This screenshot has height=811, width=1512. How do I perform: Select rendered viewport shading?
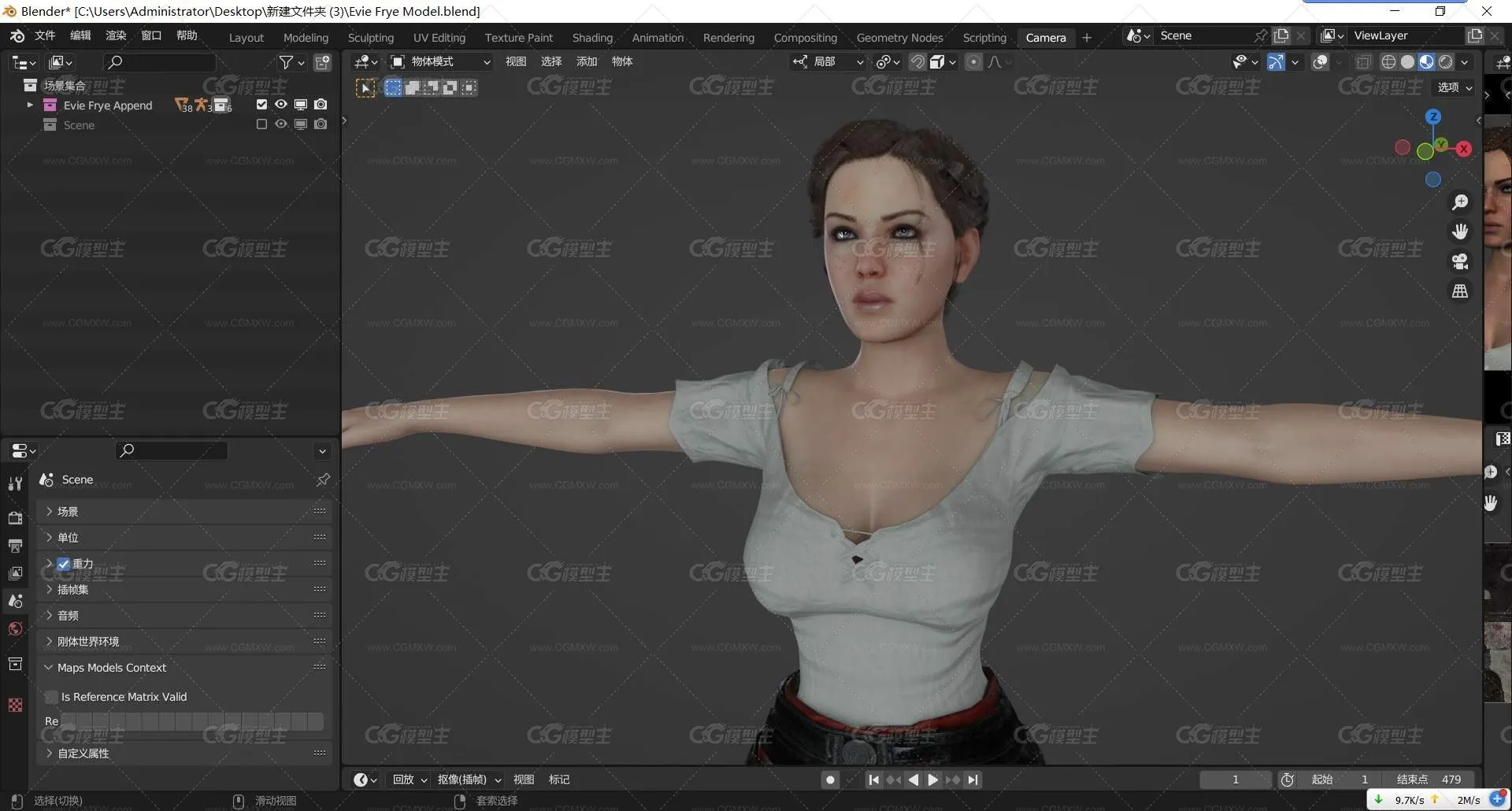click(1446, 62)
